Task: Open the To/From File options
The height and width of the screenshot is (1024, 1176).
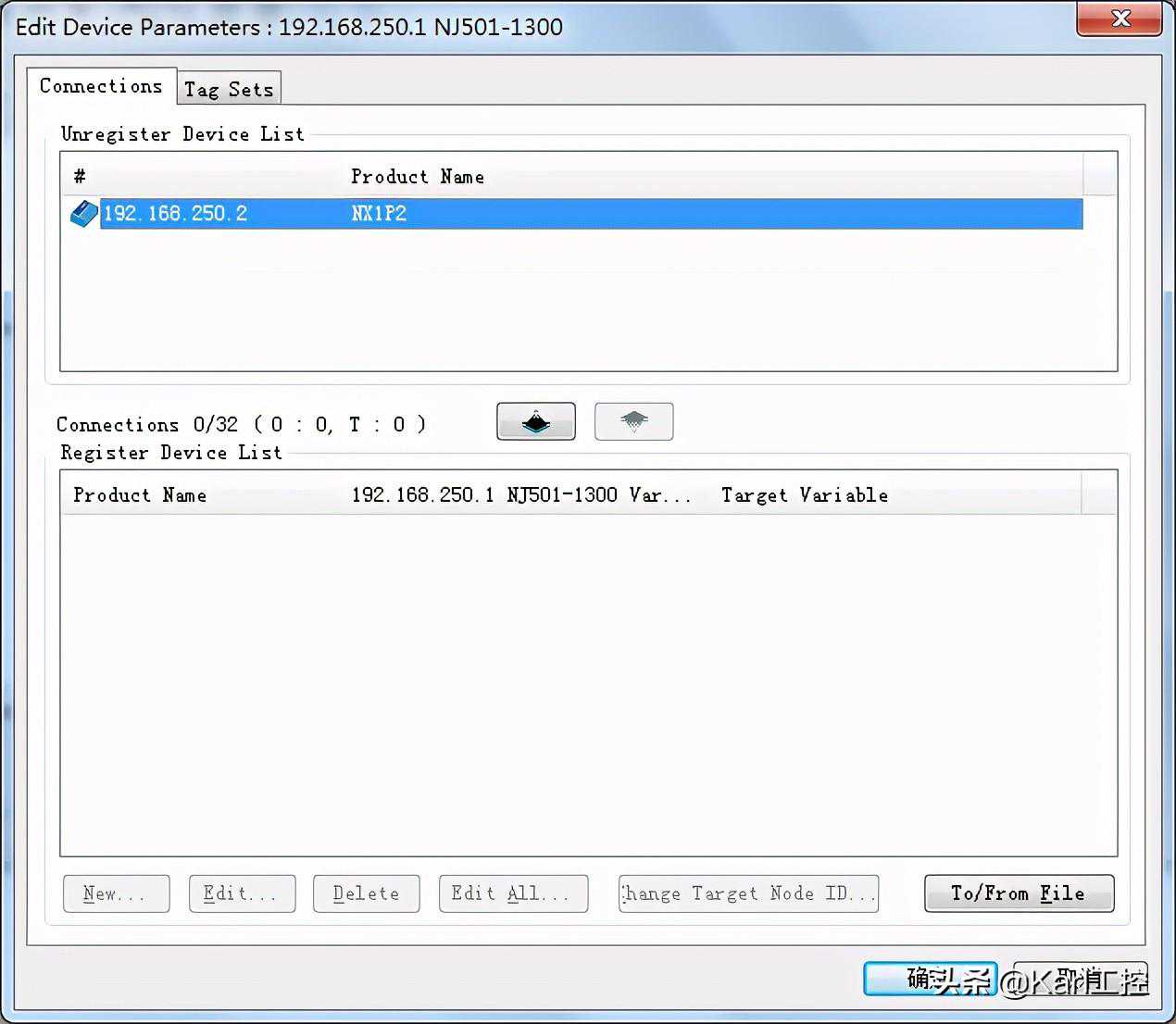Action: [x=1019, y=893]
